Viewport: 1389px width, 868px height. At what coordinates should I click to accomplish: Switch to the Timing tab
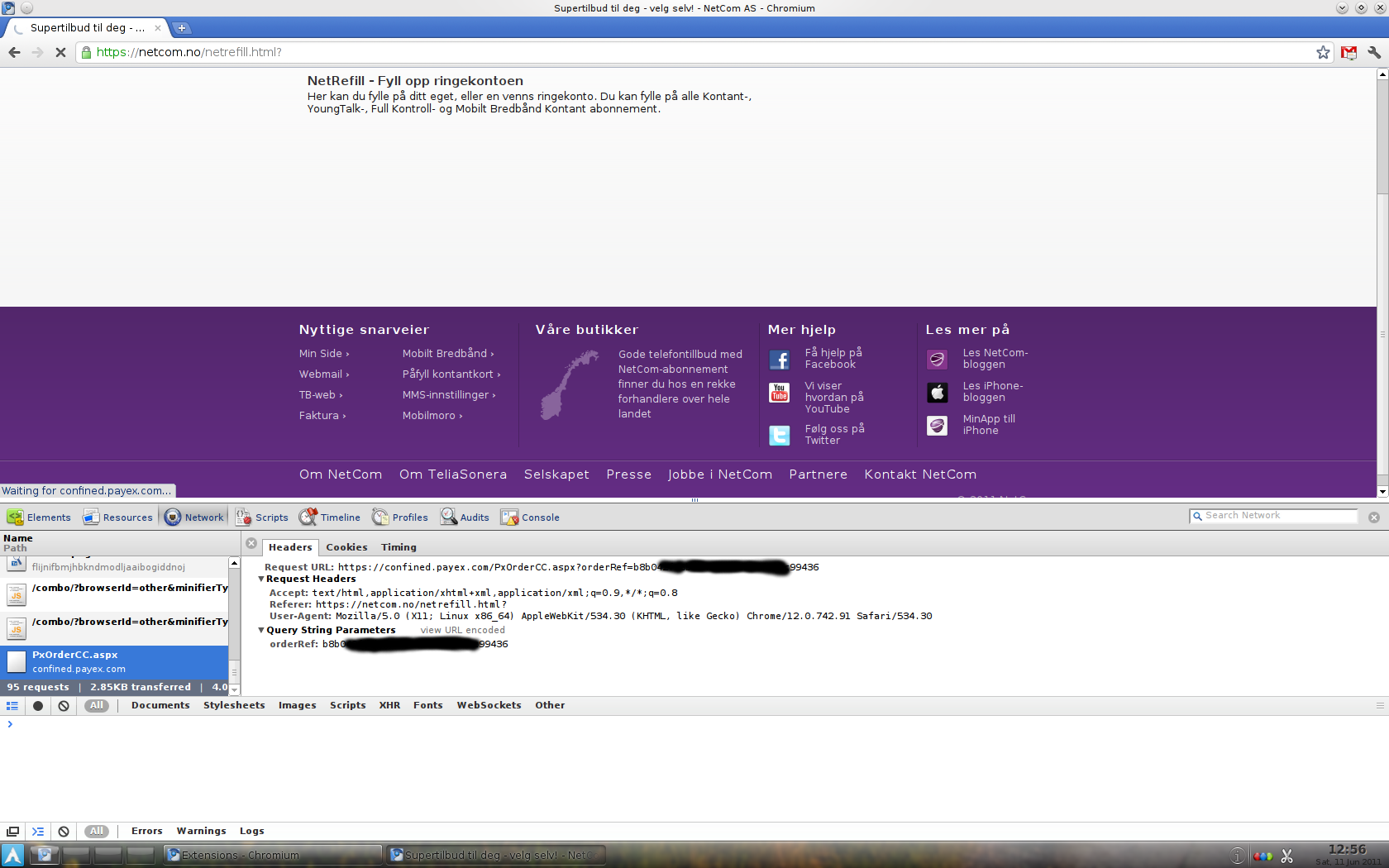point(399,547)
